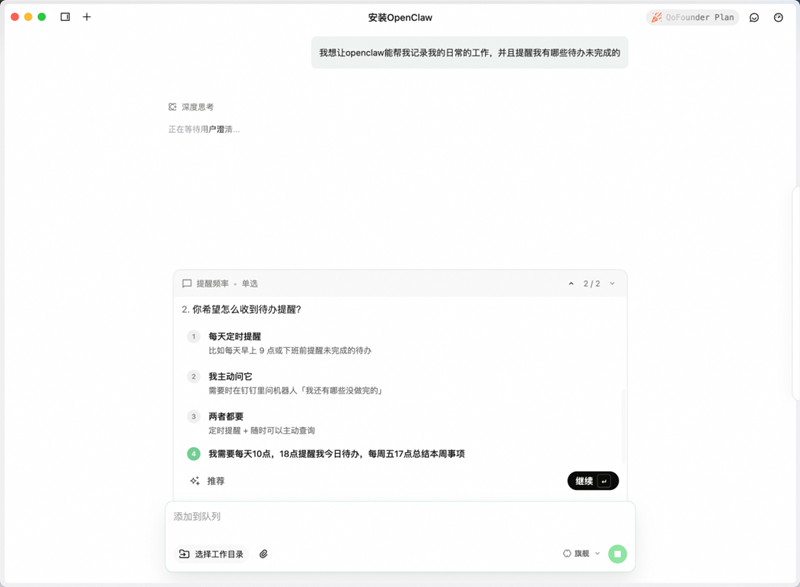Expand the 深度思考 thinking section

(x=191, y=107)
